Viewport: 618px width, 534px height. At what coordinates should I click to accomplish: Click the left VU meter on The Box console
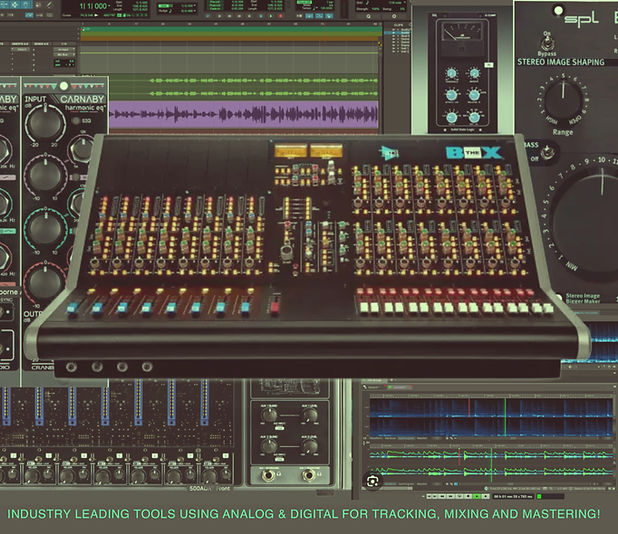[x=291, y=151]
